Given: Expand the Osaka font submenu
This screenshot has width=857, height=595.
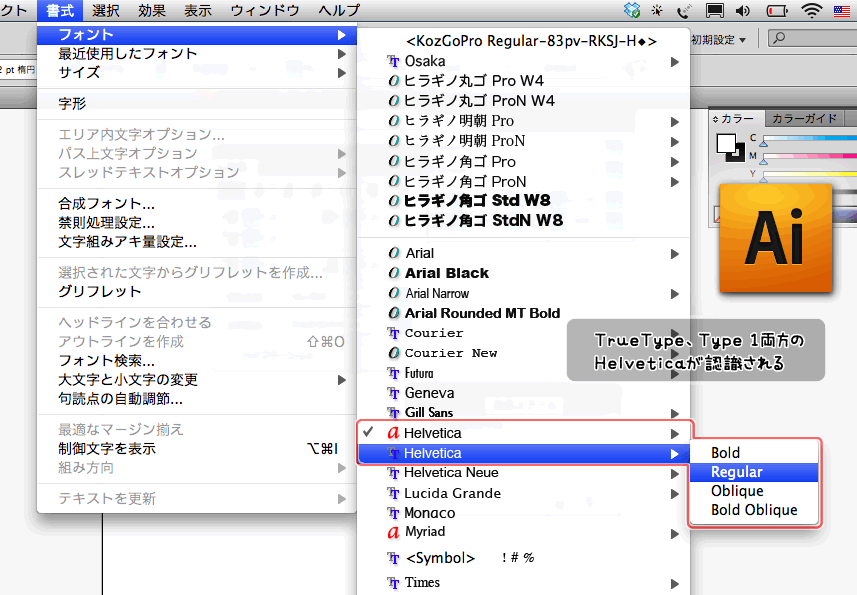Looking at the screenshot, I should click(524, 61).
